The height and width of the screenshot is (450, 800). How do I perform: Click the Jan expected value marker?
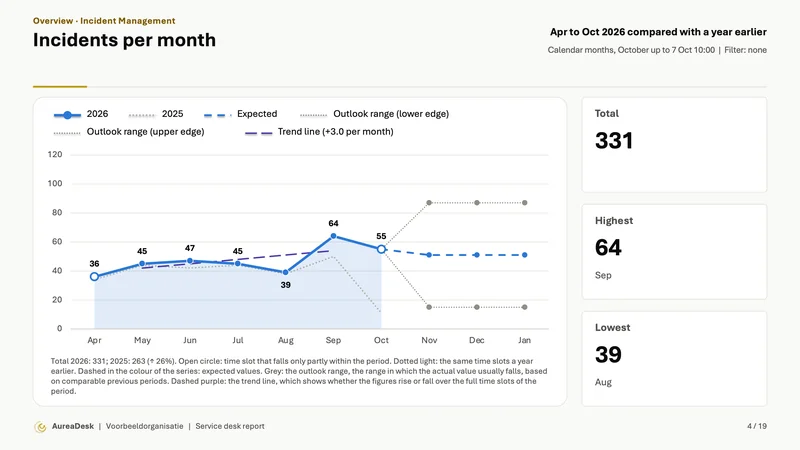coord(524,255)
